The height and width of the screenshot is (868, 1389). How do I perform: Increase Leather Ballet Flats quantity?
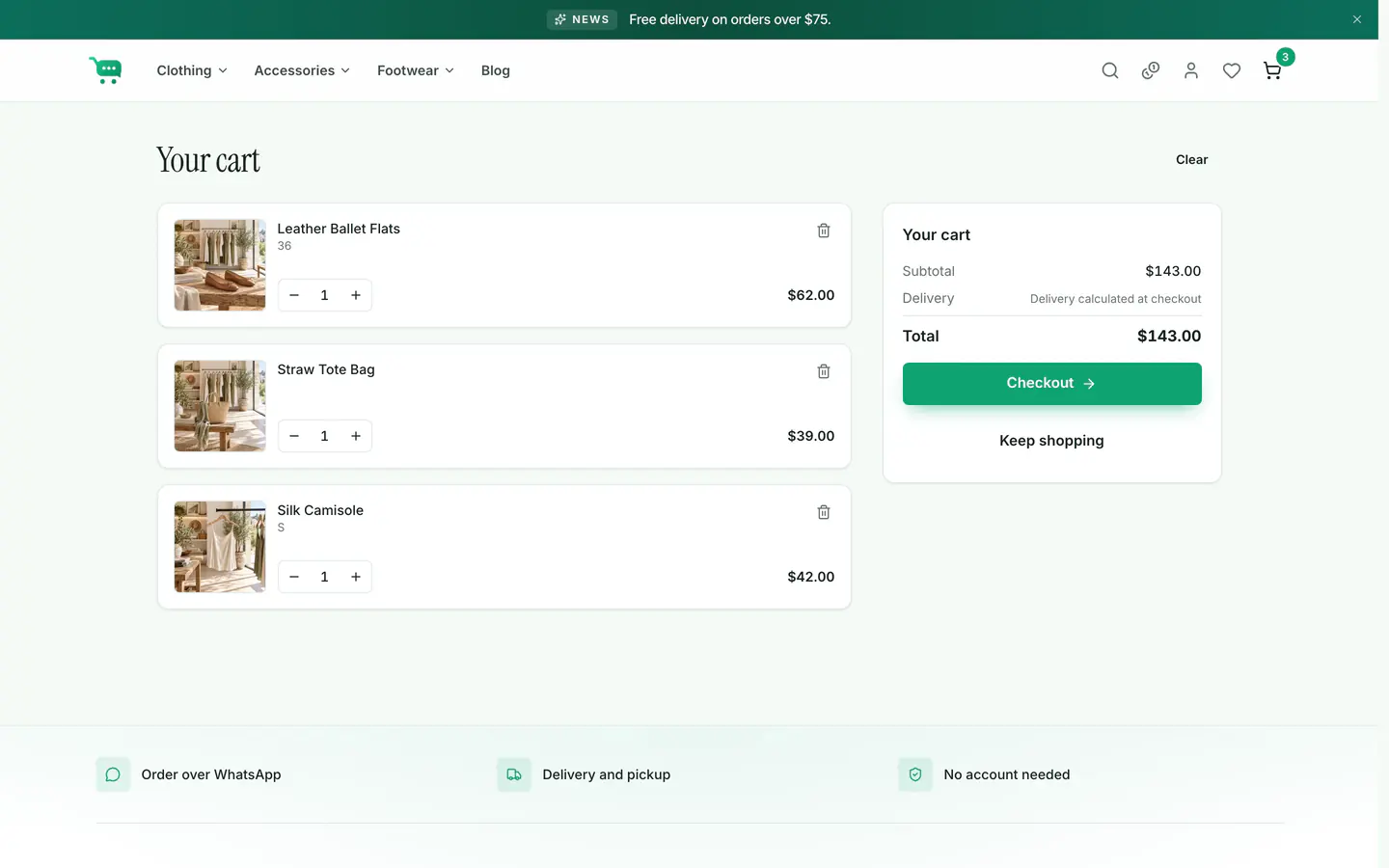[x=356, y=295]
